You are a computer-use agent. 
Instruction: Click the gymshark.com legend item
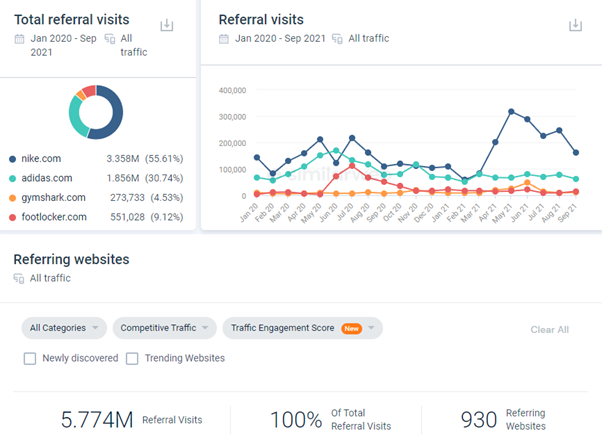tap(54, 198)
